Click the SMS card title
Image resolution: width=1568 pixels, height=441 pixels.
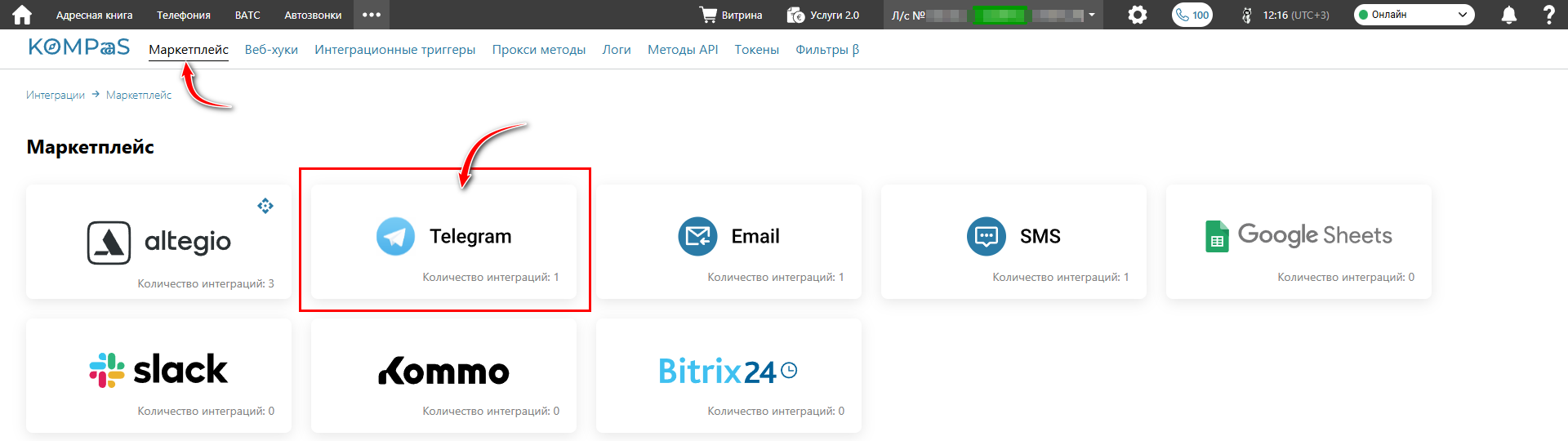click(x=1040, y=236)
